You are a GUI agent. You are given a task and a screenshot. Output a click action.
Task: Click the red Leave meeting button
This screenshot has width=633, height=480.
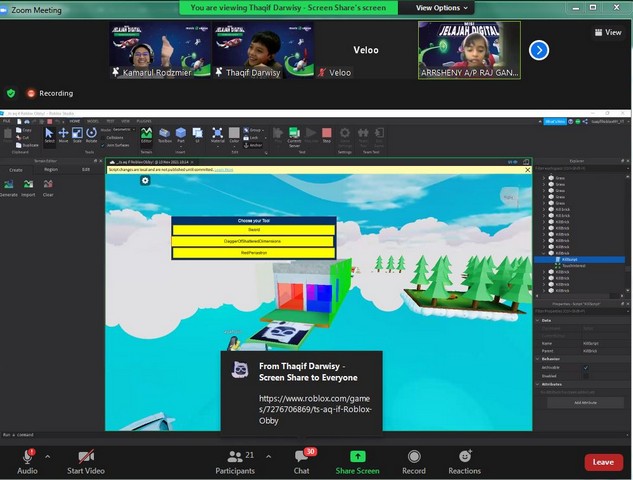(603, 462)
